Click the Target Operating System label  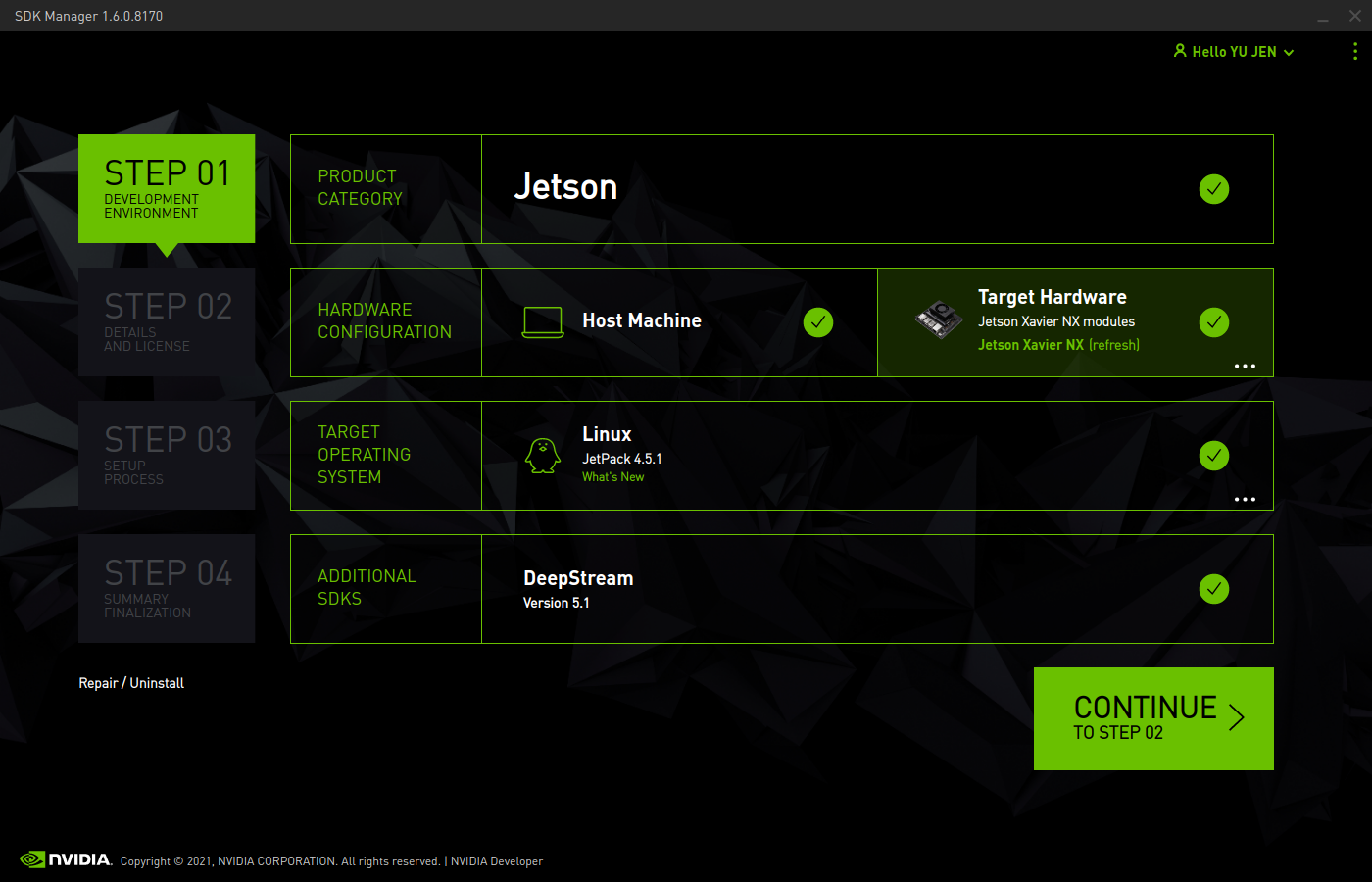click(x=364, y=455)
